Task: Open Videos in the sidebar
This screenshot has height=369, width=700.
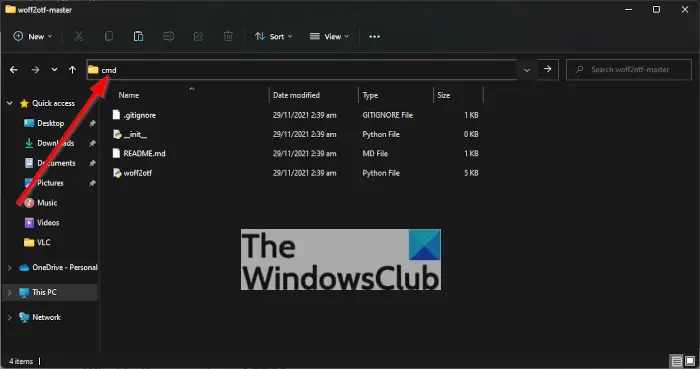Action: (42, 223)
